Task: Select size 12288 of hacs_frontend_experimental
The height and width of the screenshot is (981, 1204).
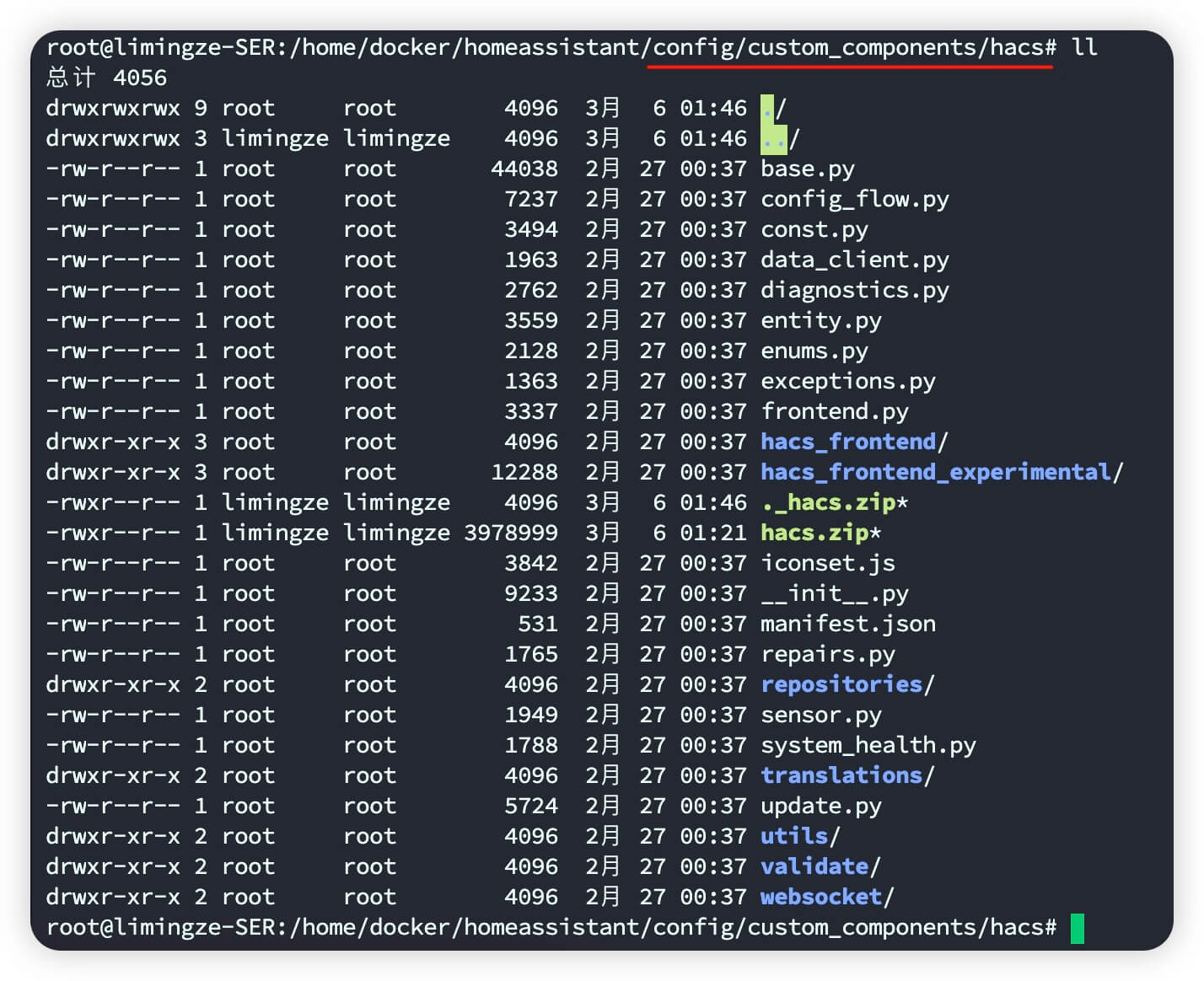Action: (x=524, y=473)
